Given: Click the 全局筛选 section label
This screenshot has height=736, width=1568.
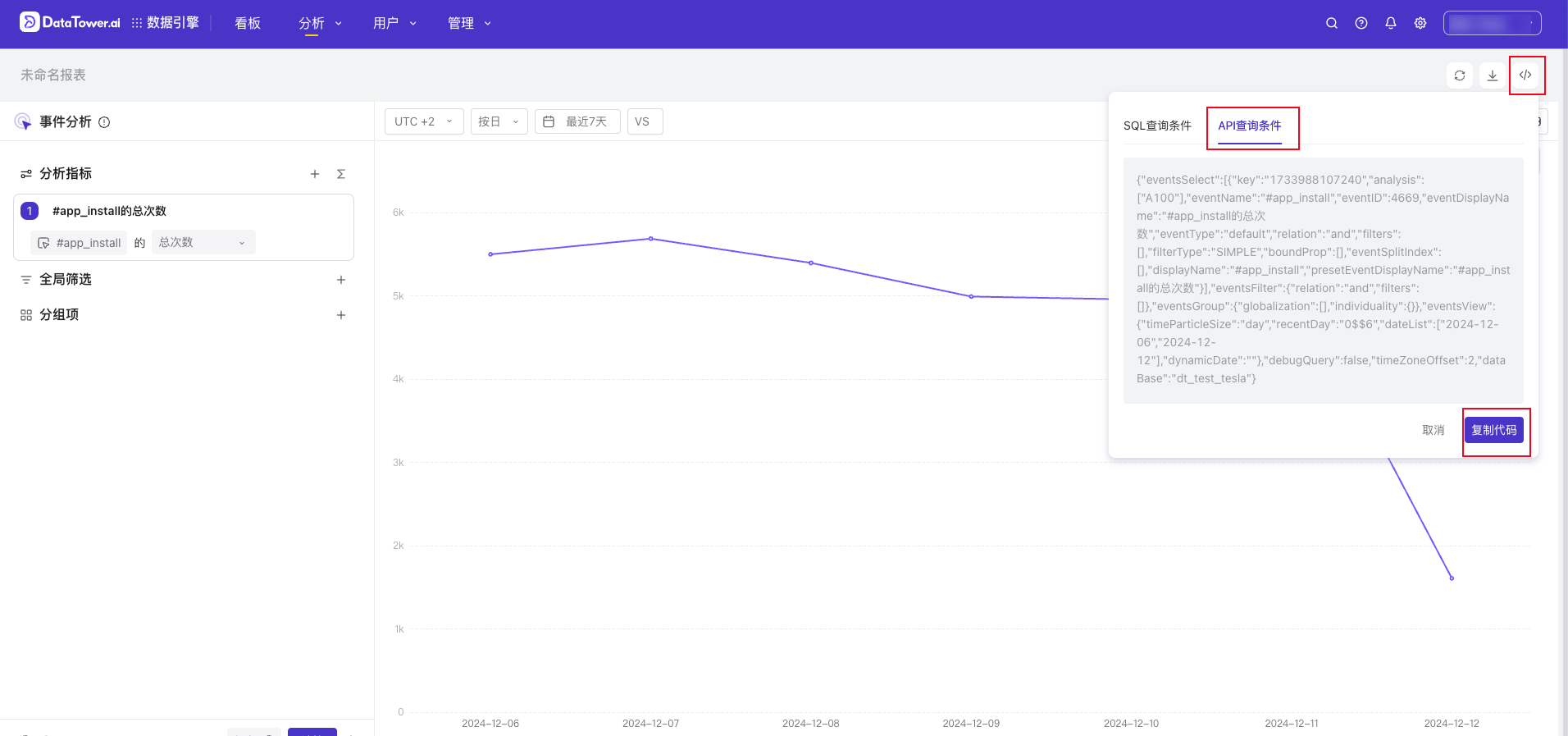Looking at the screenshot, I should pyautogui.click(x=66, y=280).
